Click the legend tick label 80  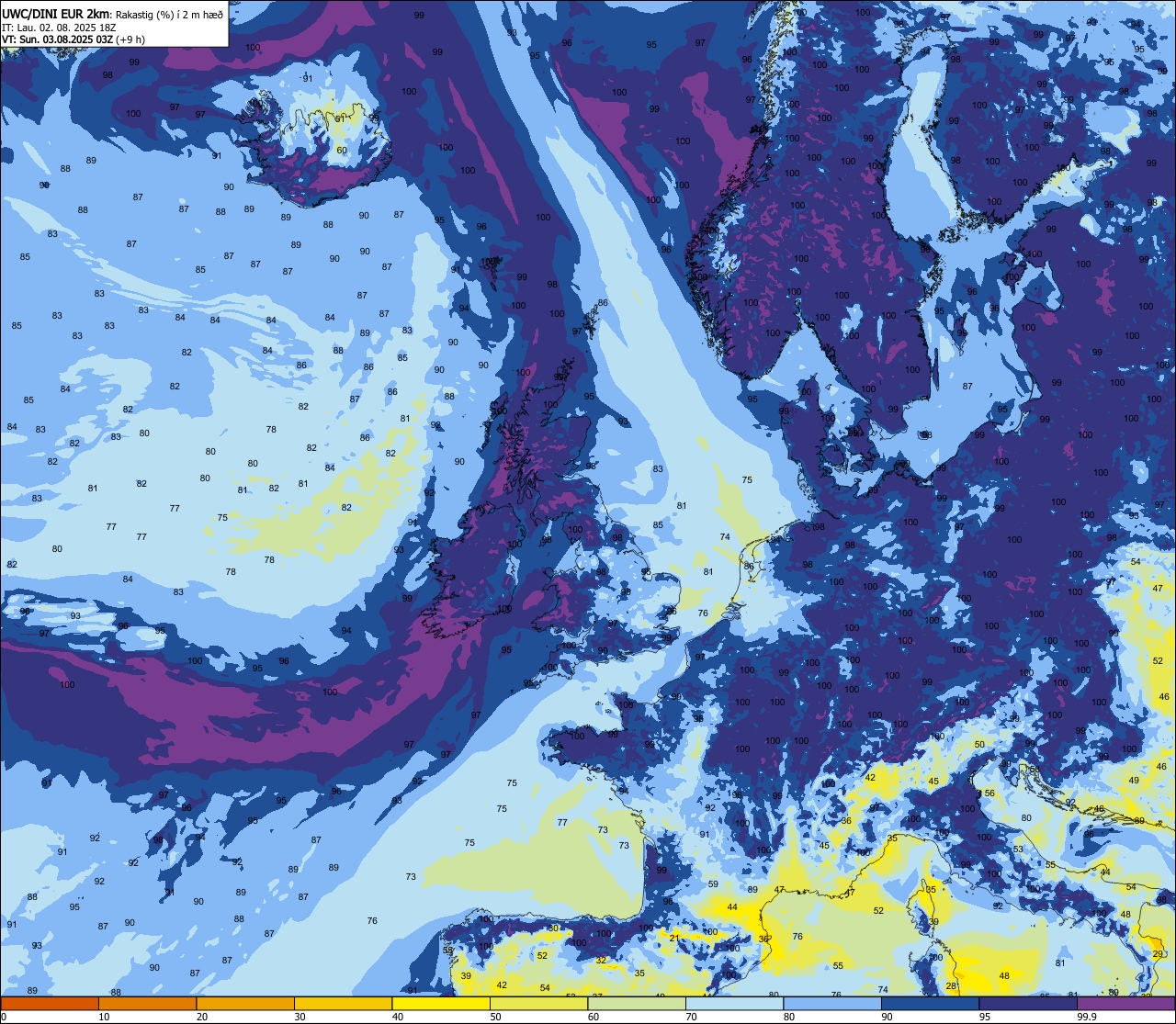pyautogui.click(x=789, y=1017)
